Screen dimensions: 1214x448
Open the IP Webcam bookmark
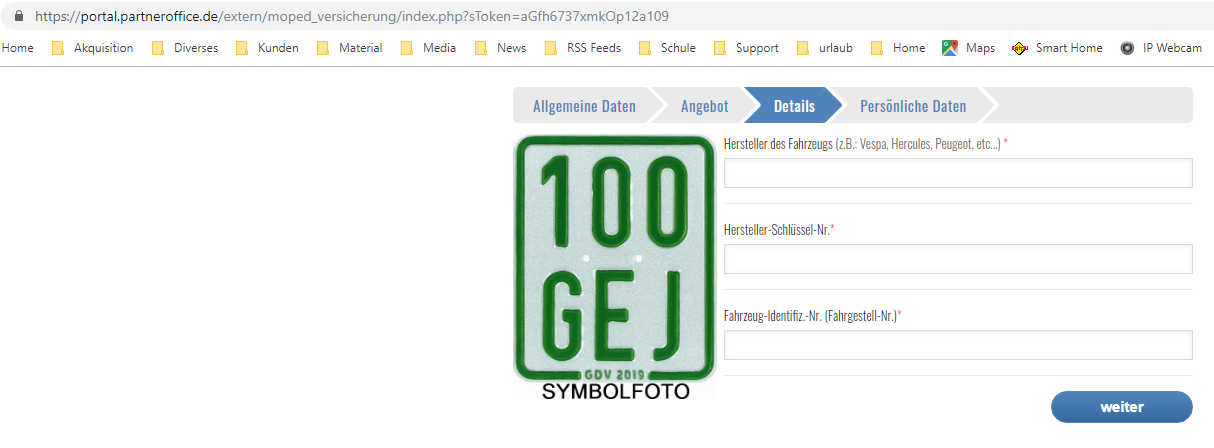pos(1161,48)
